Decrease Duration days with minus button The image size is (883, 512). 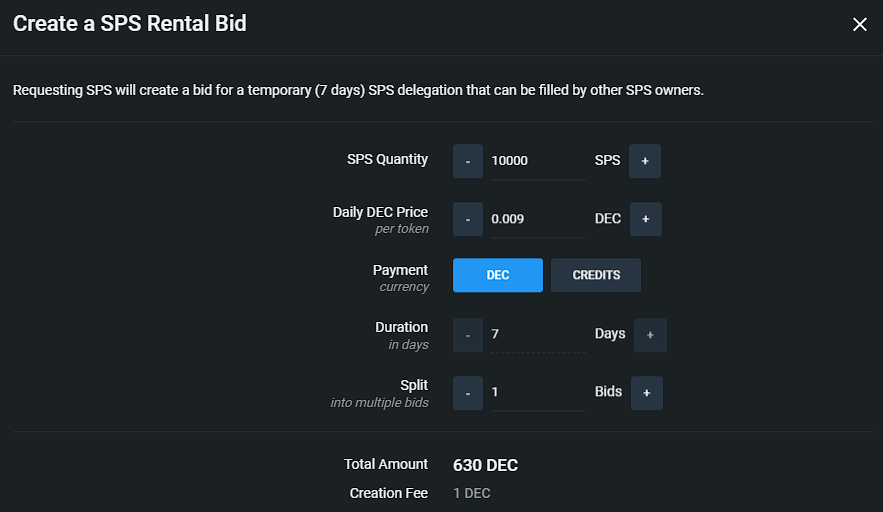(467, 335)
